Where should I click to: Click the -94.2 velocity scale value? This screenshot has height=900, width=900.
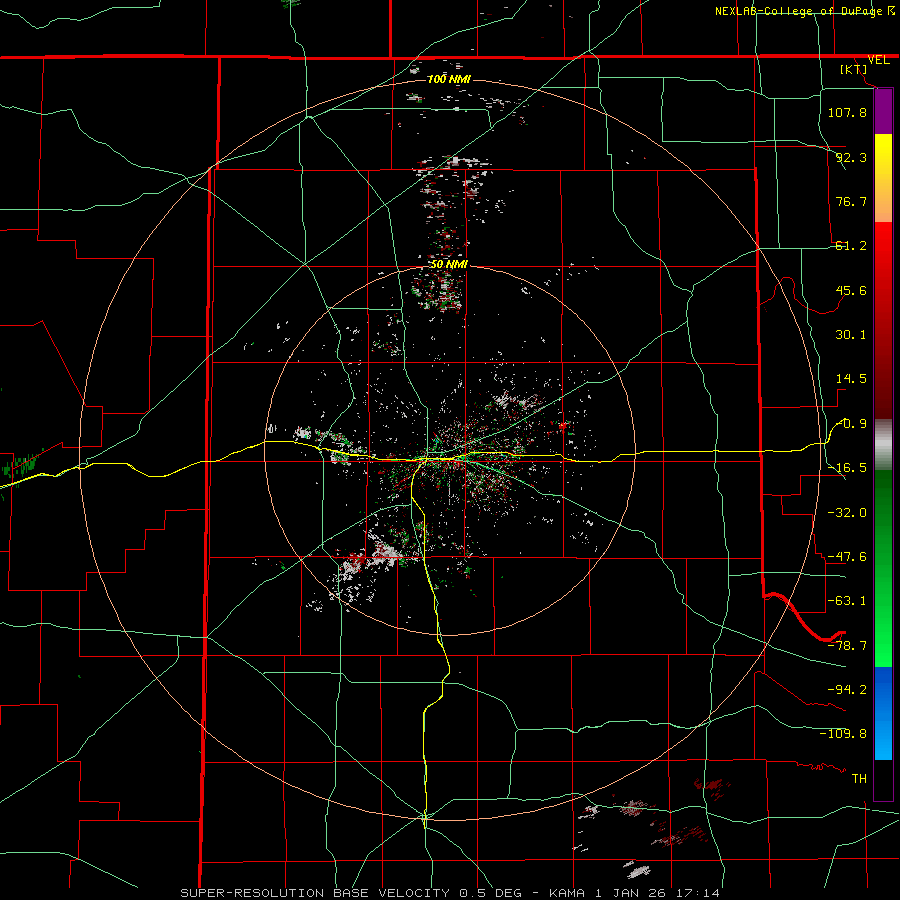847,689
